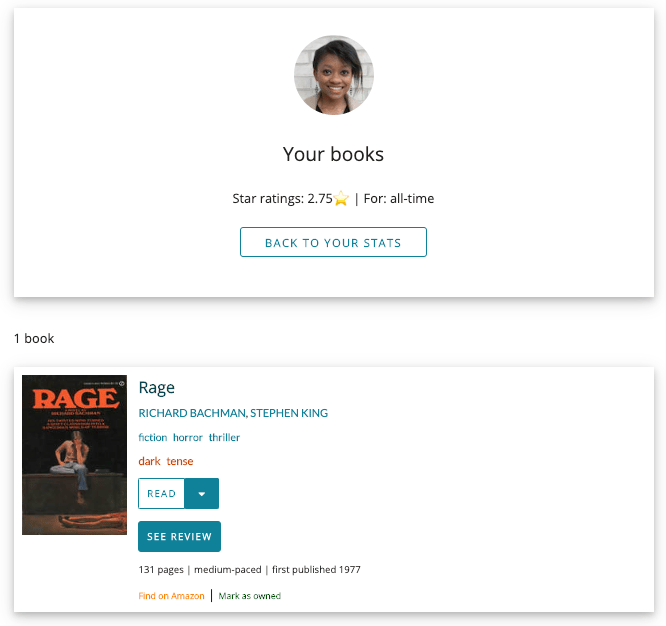Click the gold star rating icon

[341, 198]
